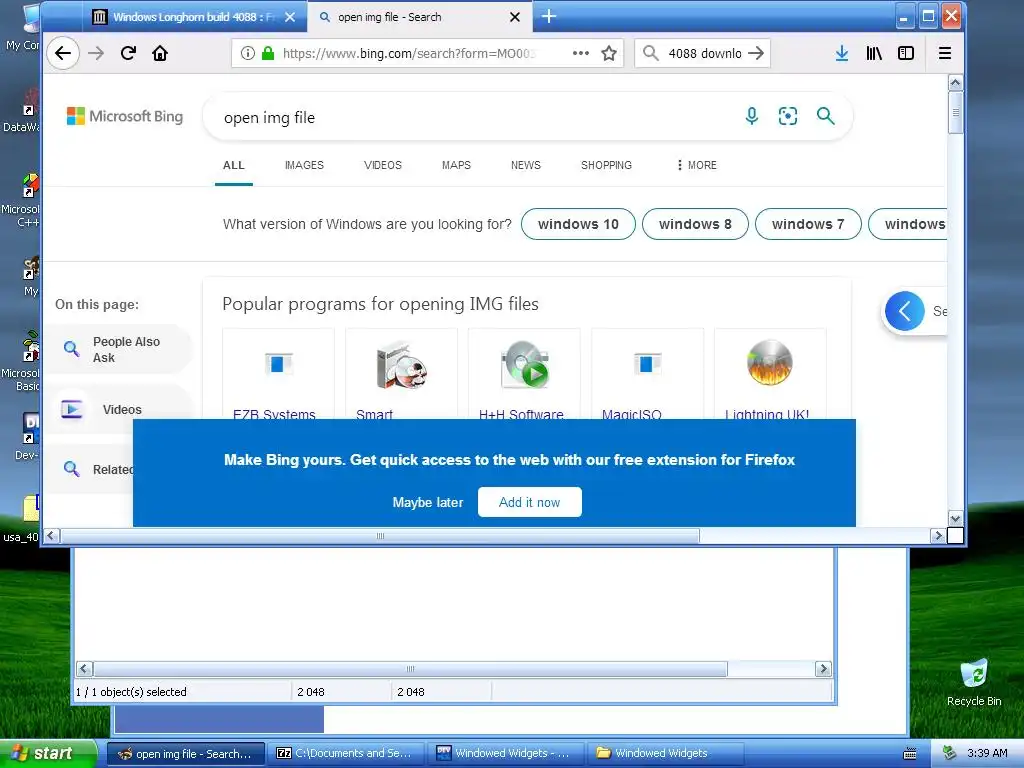1024x768 pixels.
Task: Bookmark this page with the star icon
Action: (x=609, y=53)
